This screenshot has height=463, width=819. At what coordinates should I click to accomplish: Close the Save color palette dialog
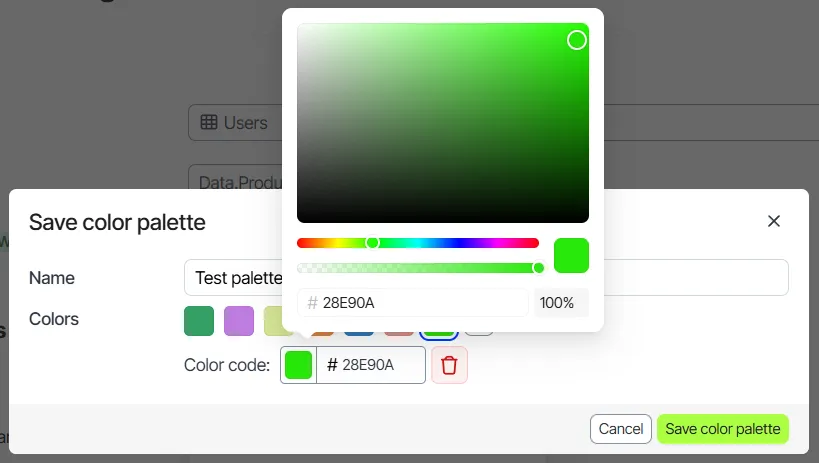tap(774, 221)
